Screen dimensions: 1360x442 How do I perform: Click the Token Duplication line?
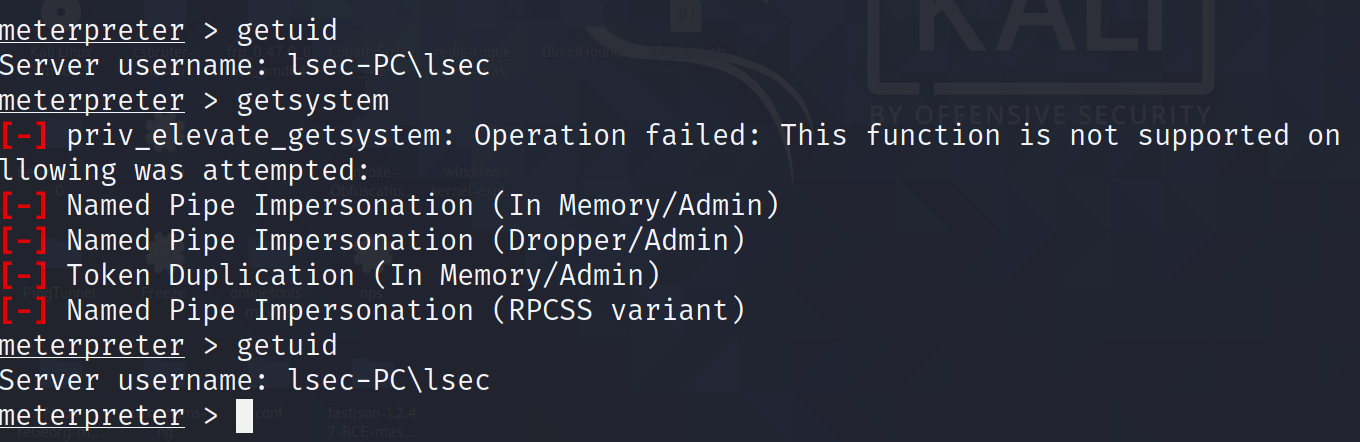point(363,276)
